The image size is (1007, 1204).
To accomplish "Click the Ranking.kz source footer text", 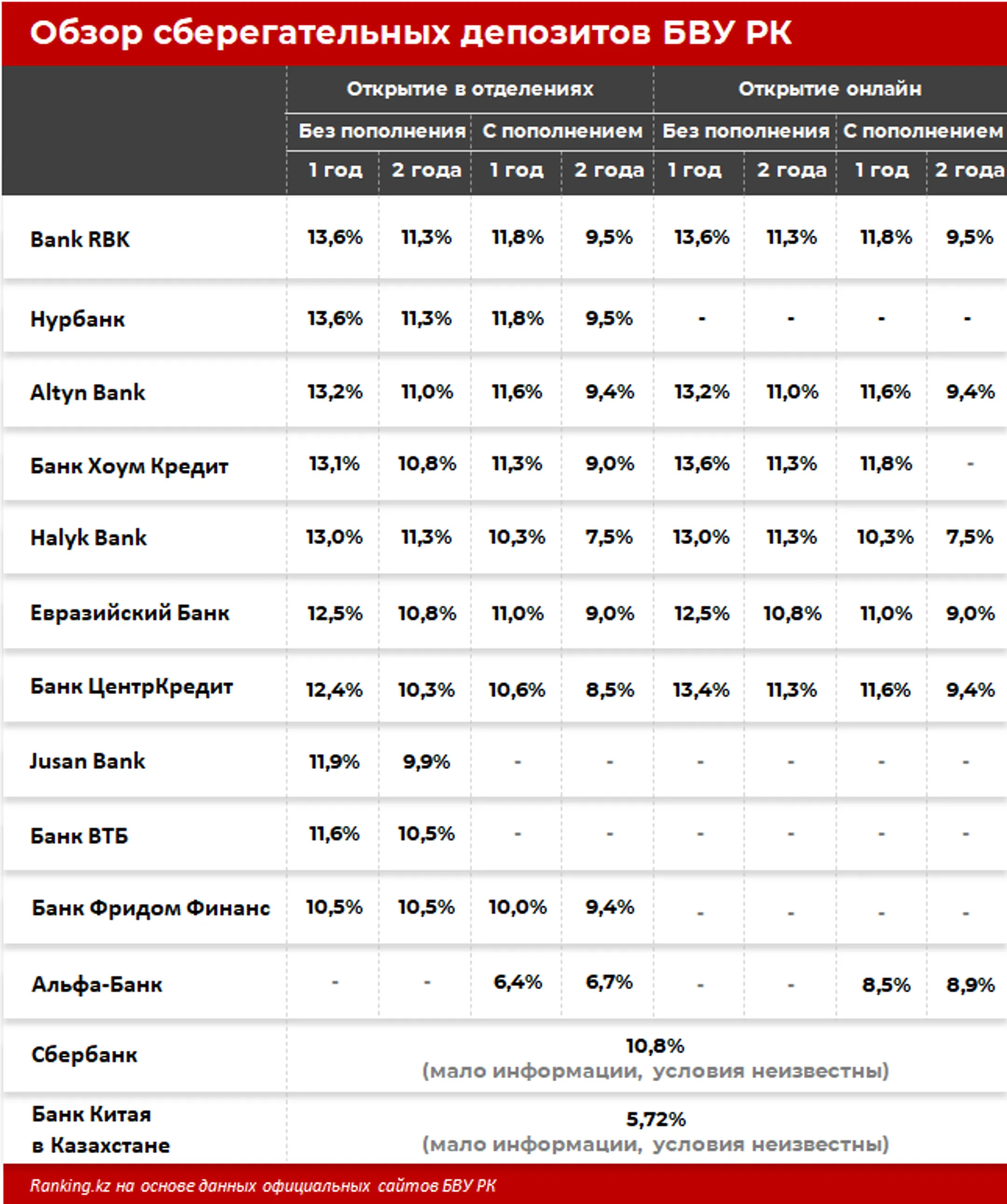I will point(263,1186).
